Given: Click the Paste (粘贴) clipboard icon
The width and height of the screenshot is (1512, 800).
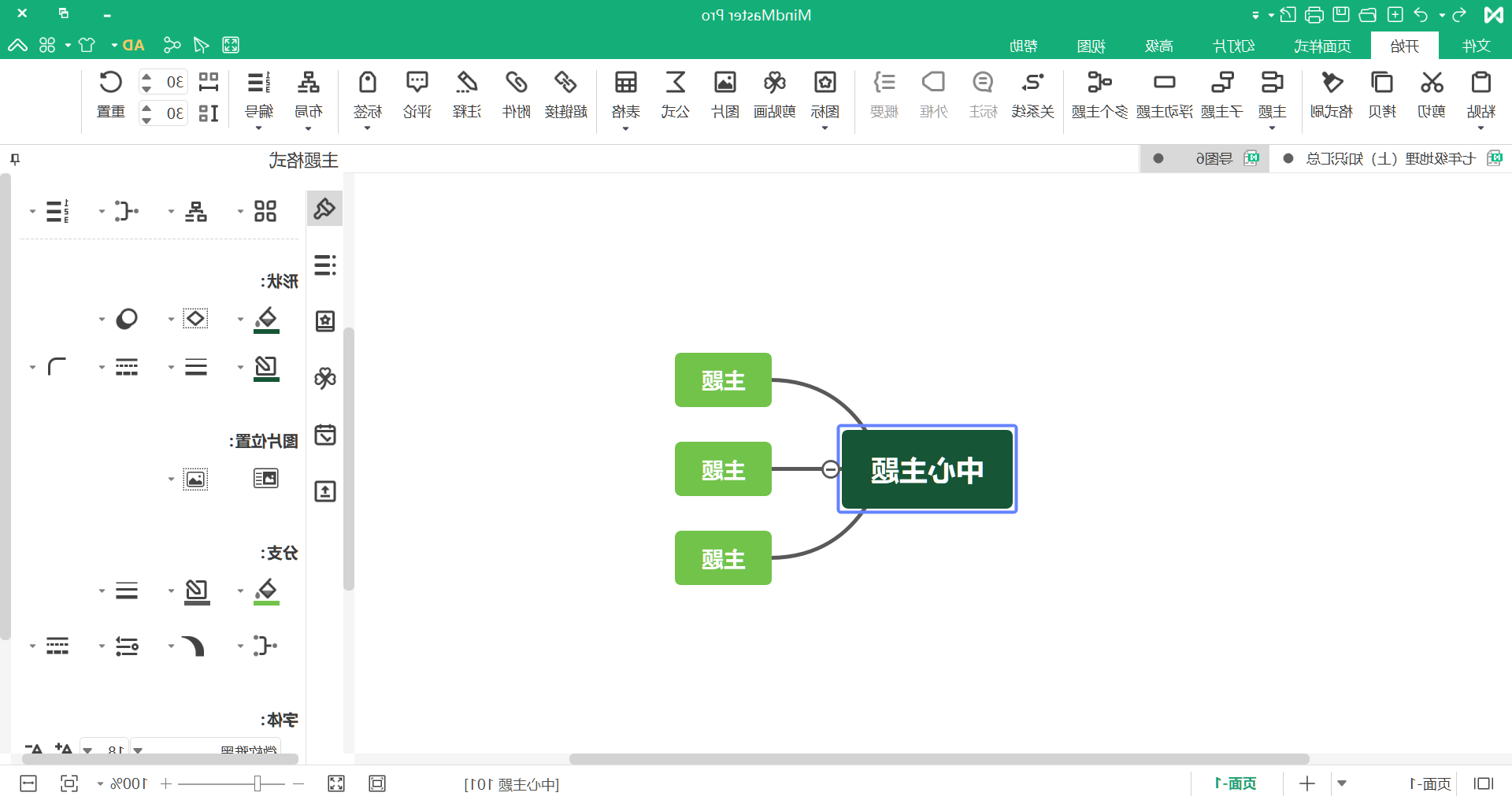Looking at the screenshot, I should coord(1481,83).
